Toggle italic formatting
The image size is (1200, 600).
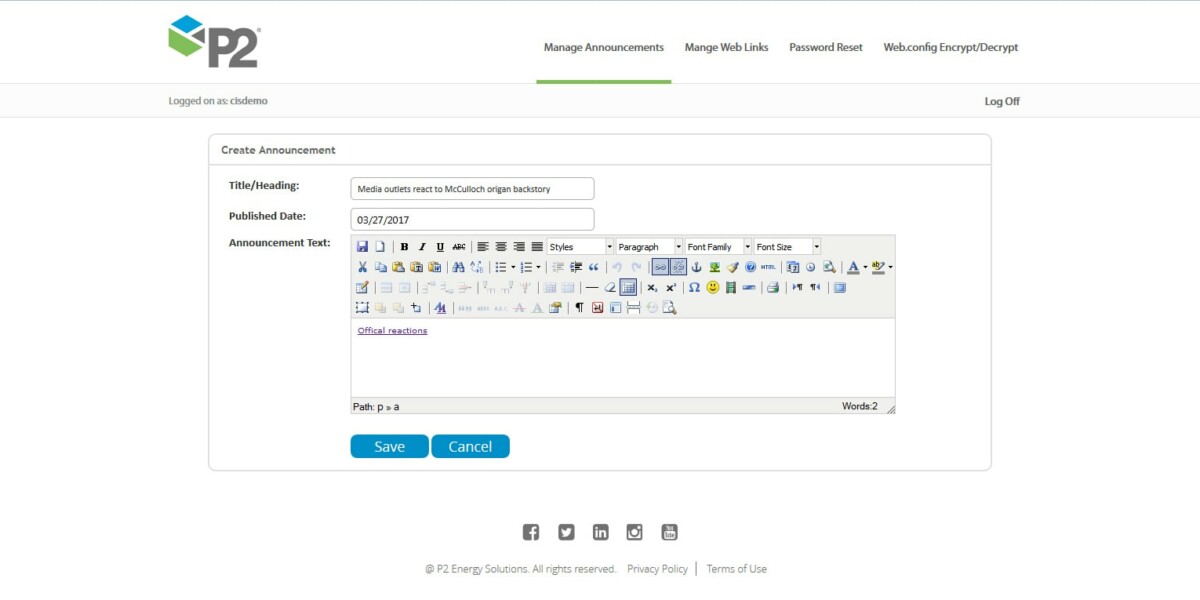(x=422, y=245)
